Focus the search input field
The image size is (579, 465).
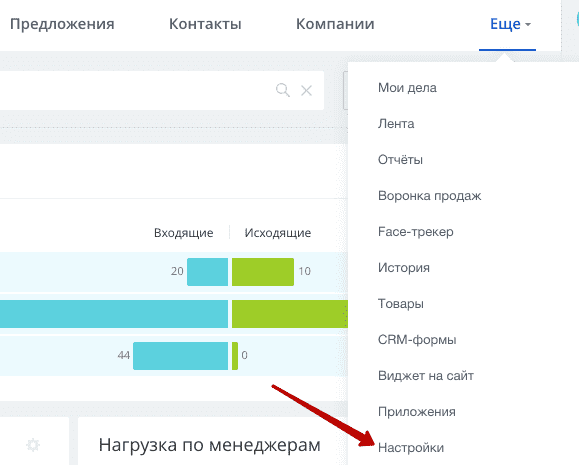162,90
